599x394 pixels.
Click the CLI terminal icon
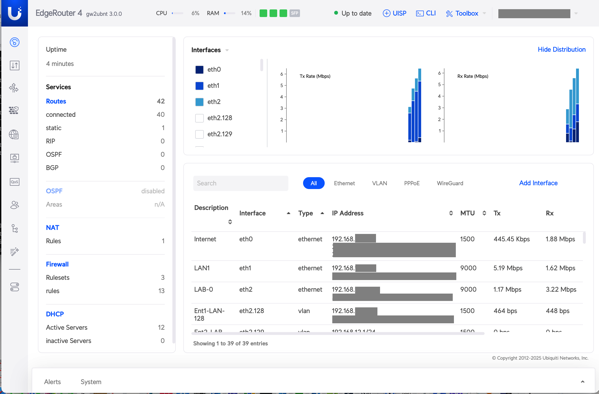pyautogui.click(x=419, y=13)
